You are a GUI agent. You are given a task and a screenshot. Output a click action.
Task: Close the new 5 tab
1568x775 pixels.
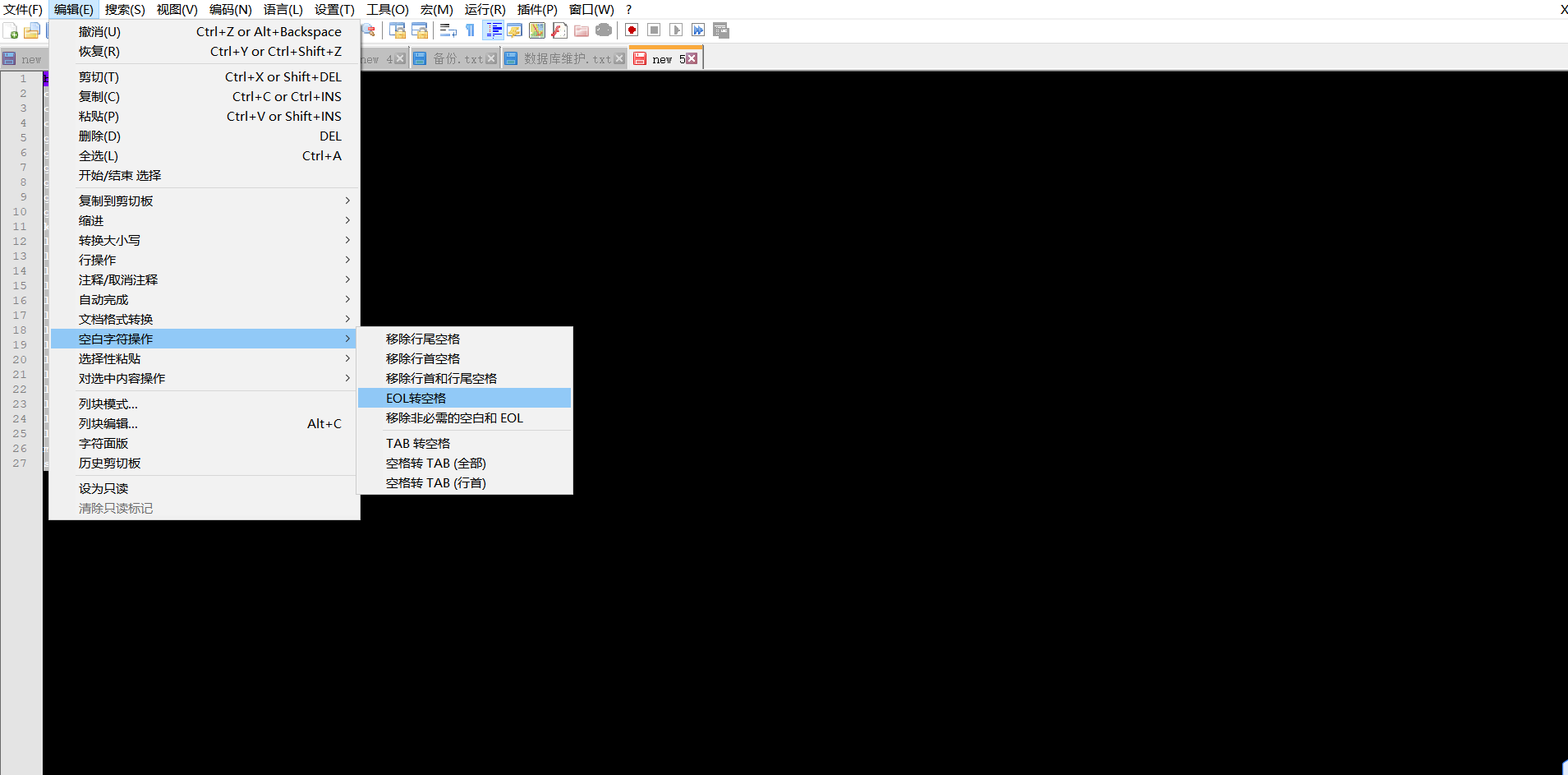click(x=692, y=58)
